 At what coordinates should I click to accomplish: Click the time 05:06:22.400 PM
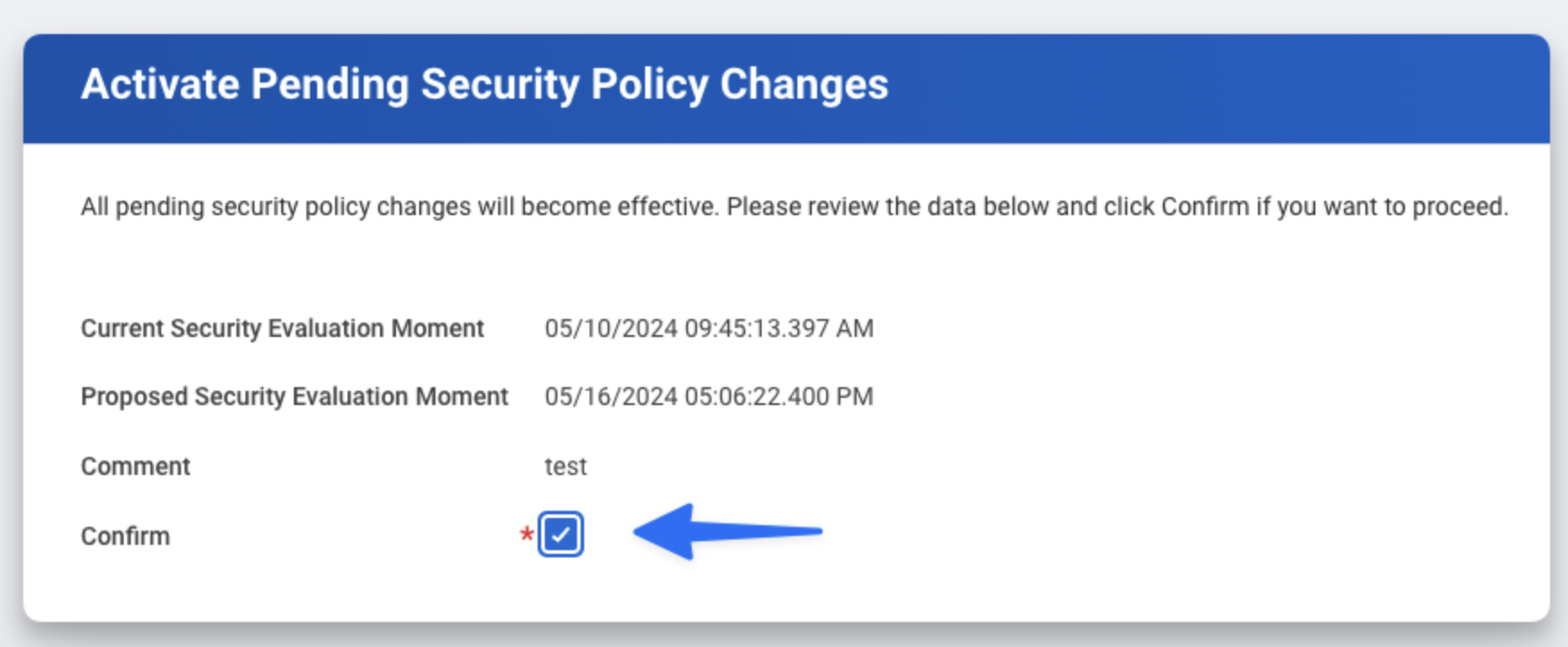click(x=779, y=397)
